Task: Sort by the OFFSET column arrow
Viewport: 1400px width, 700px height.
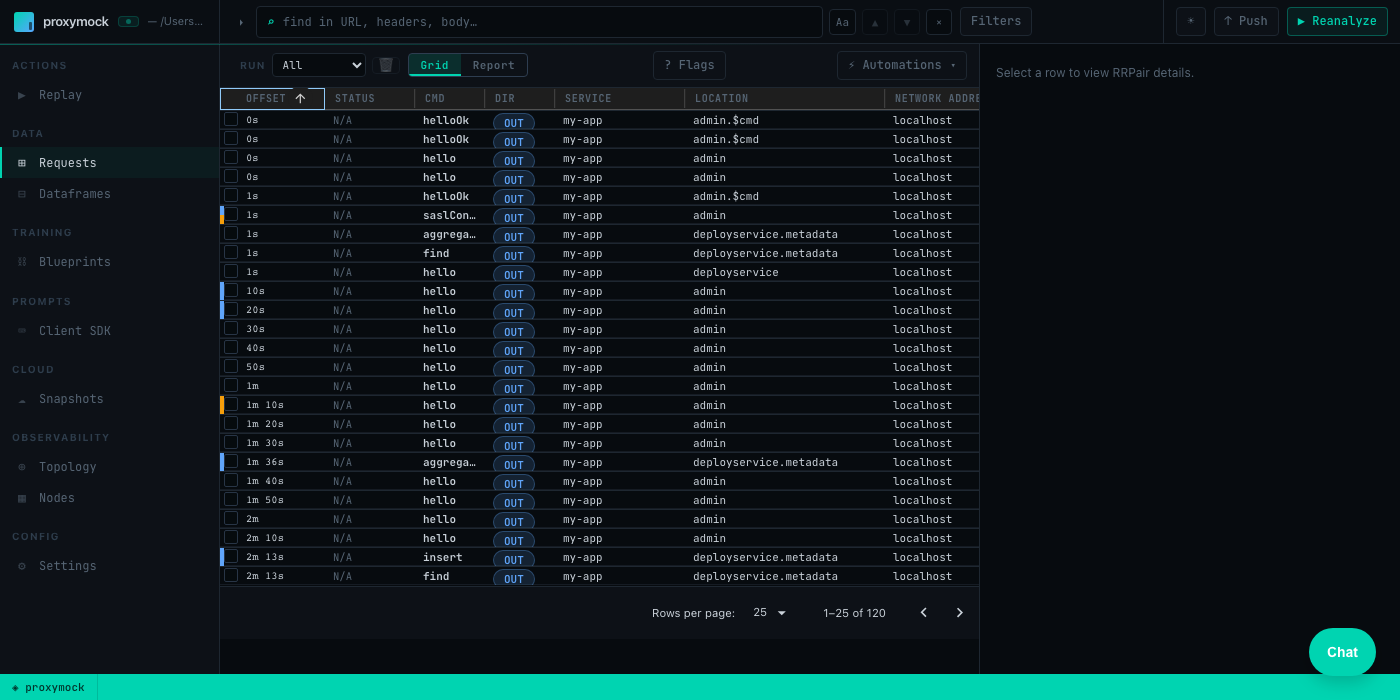Action: coord(300,98)
